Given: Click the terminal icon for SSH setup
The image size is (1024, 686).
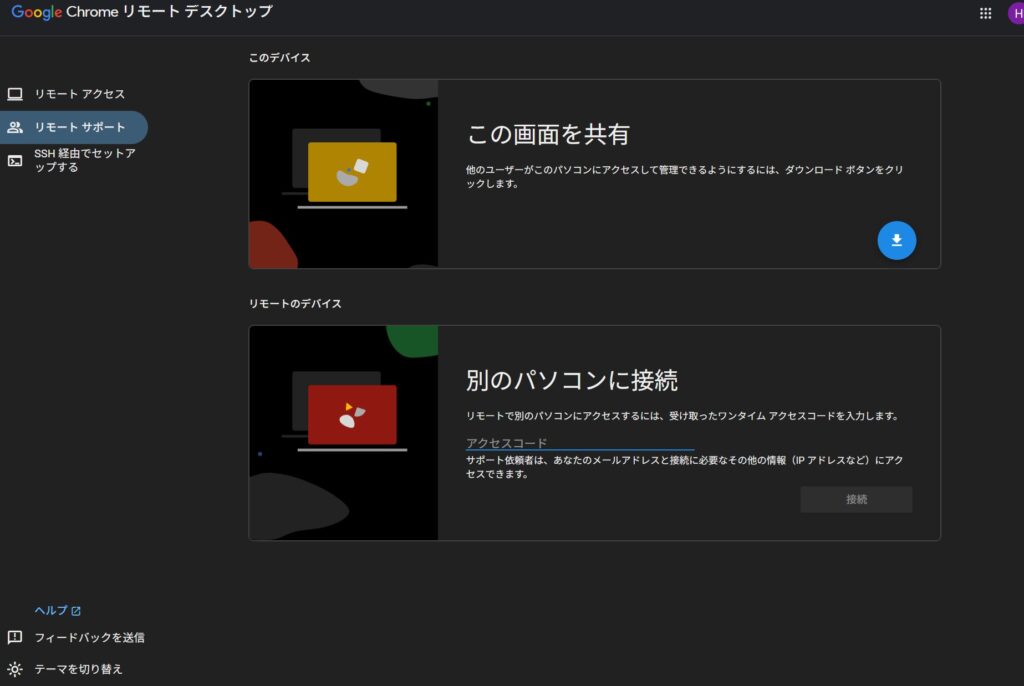Looking at the screenshot, I should pos(15,161).
